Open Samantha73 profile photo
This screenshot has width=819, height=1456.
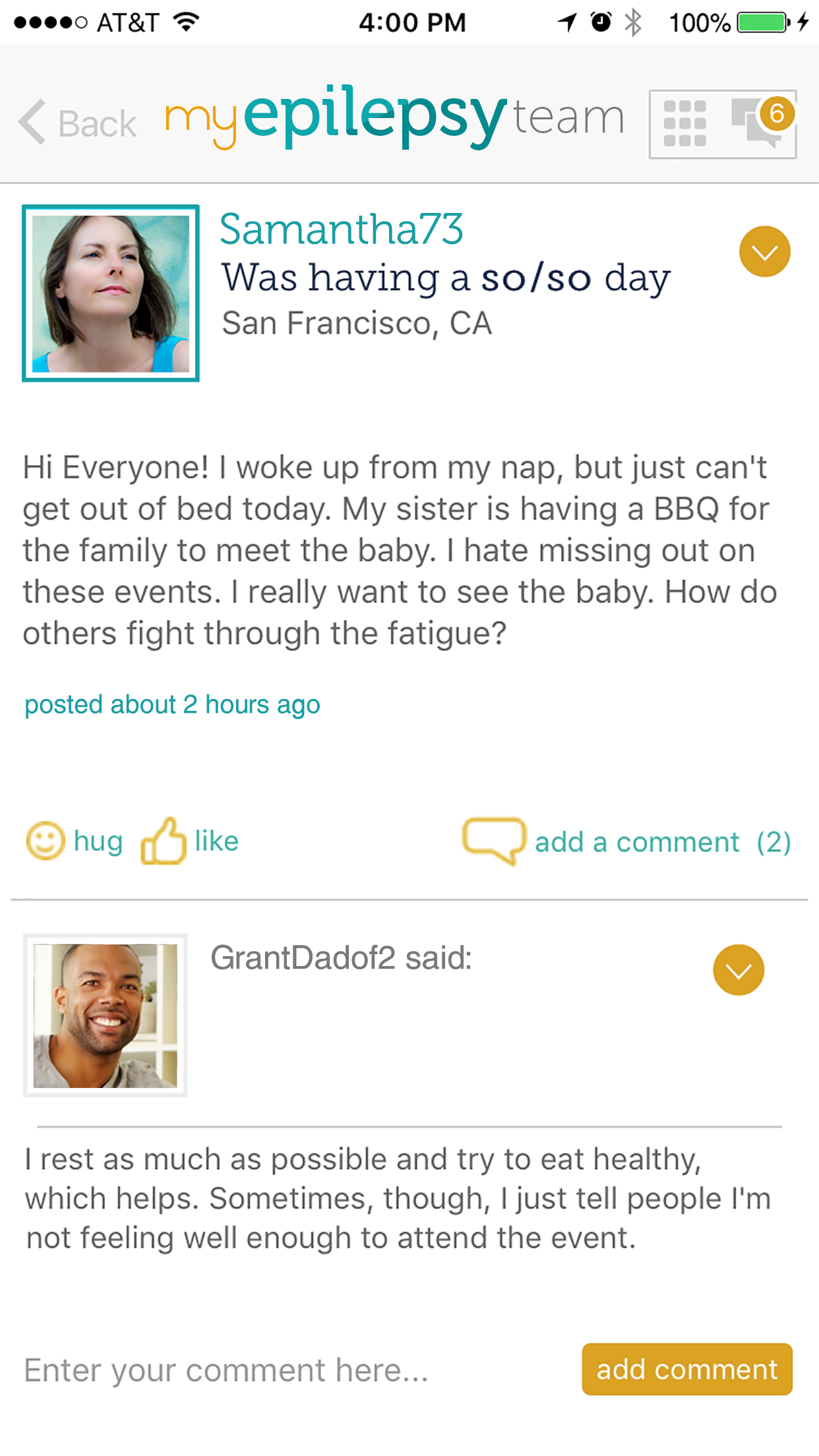pyautogui.click(x=111, y=293)
